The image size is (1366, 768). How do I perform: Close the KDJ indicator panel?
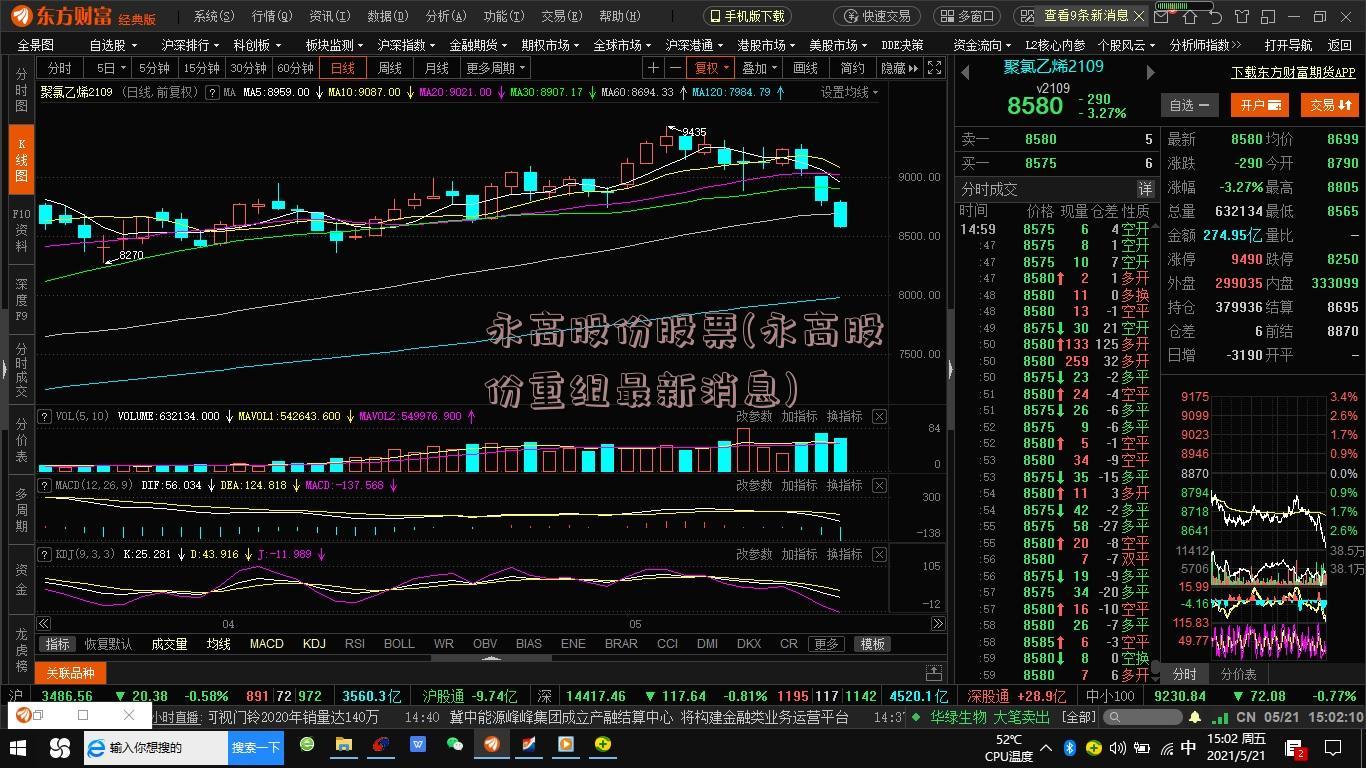(x=879, y=554)
